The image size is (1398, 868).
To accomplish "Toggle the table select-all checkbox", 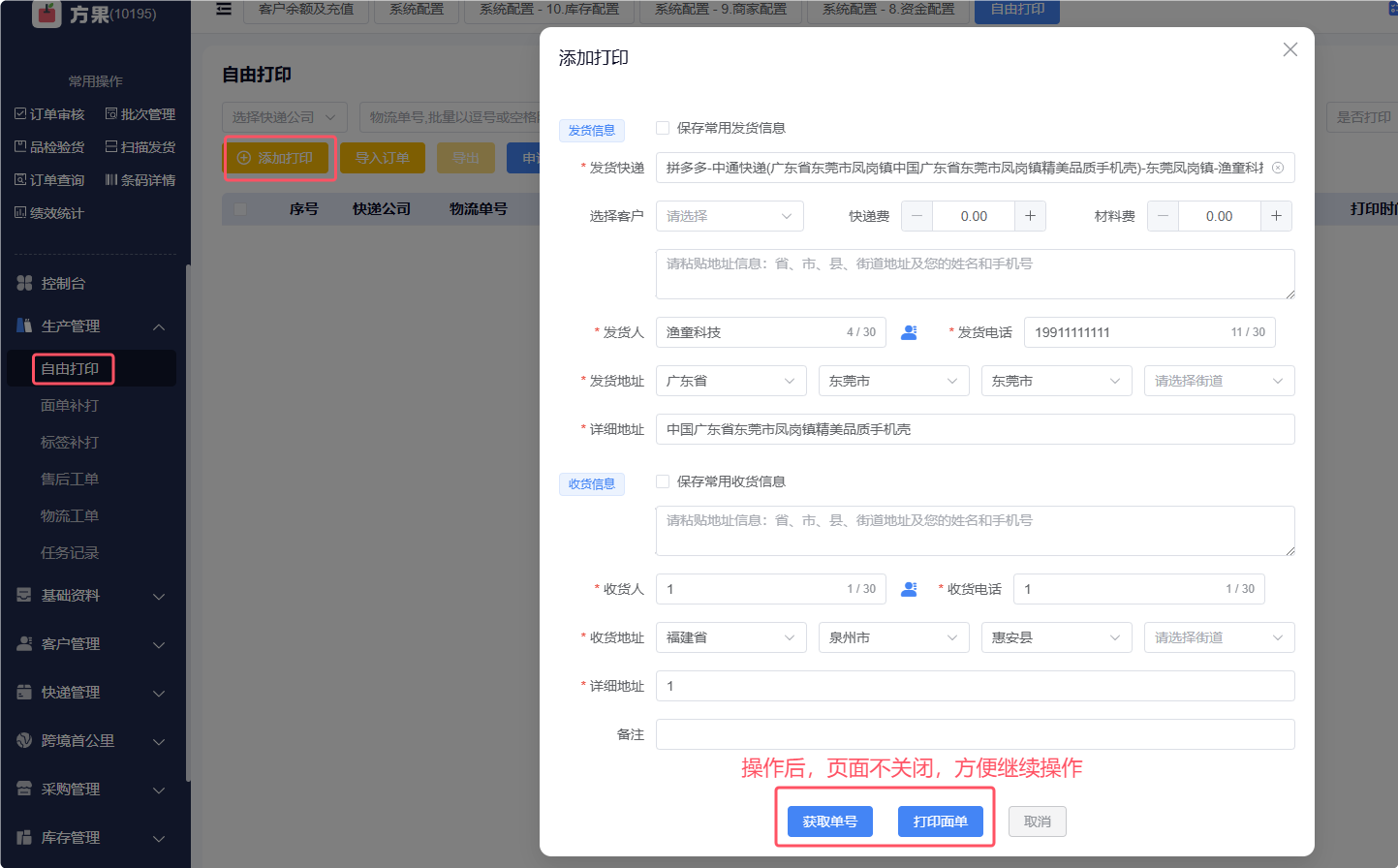I will click(x=240, y=209).
